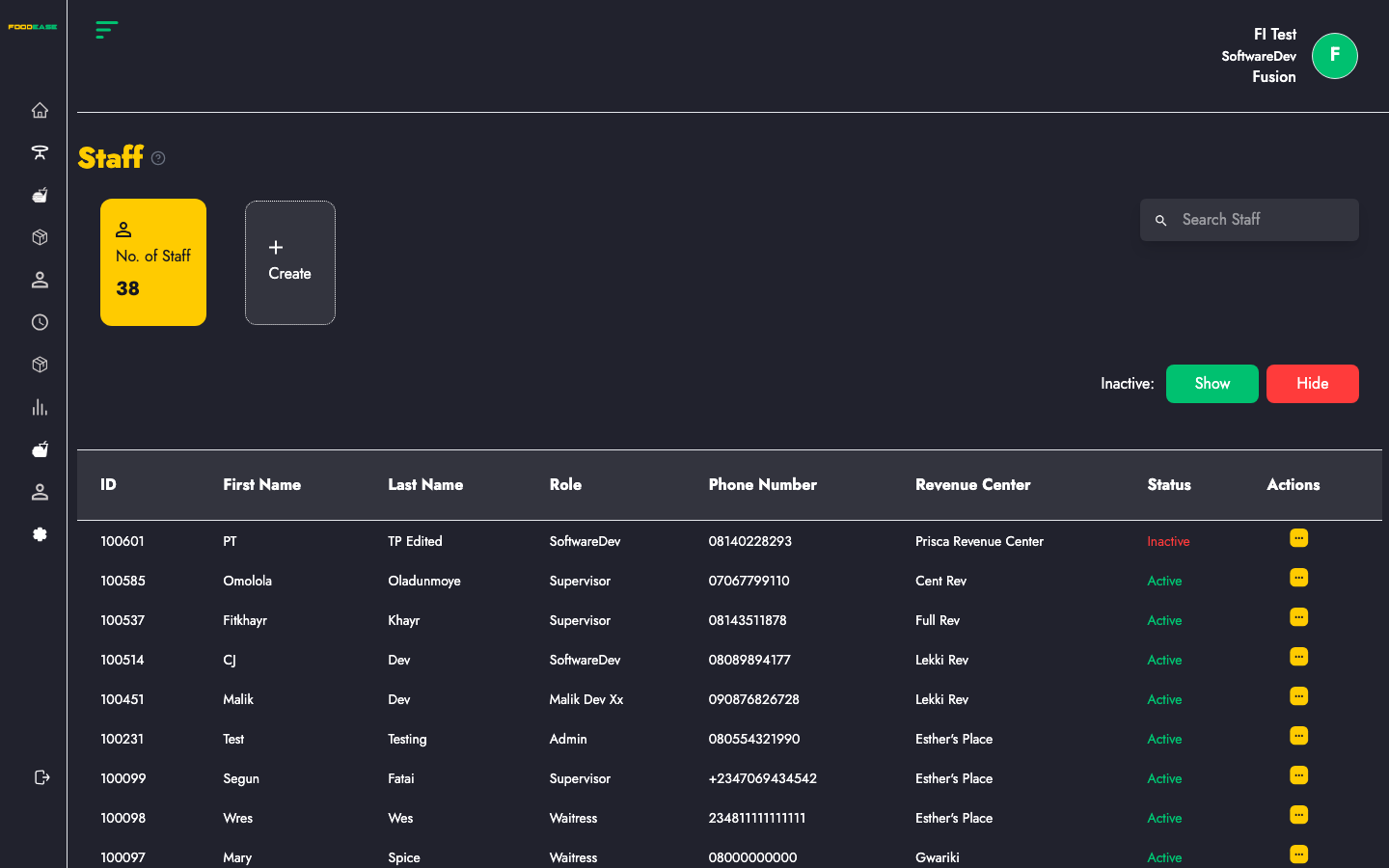Click the Admin role cell
Screen dimensions: 1389x868
(568, 740)
